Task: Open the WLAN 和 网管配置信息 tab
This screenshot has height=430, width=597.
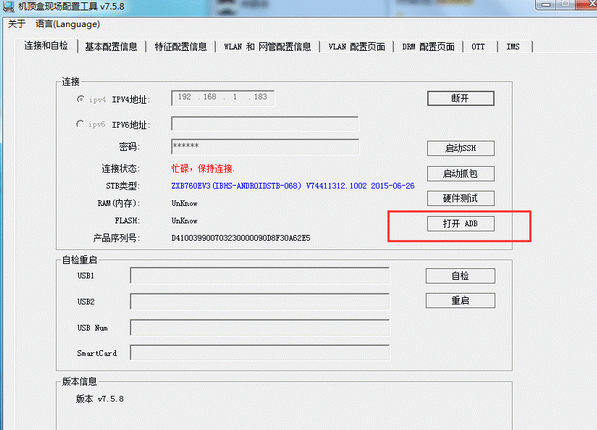Action: [x=267, y=47]
